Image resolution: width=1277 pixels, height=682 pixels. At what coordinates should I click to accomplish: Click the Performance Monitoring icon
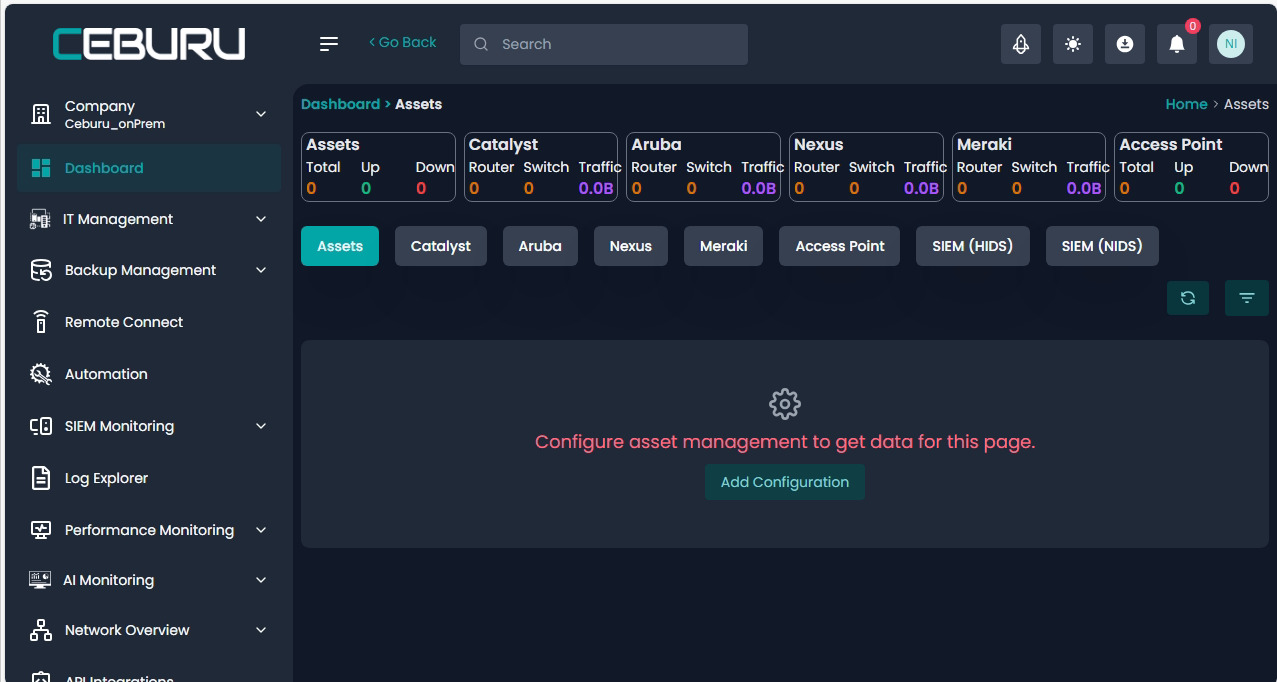[41, 530]
